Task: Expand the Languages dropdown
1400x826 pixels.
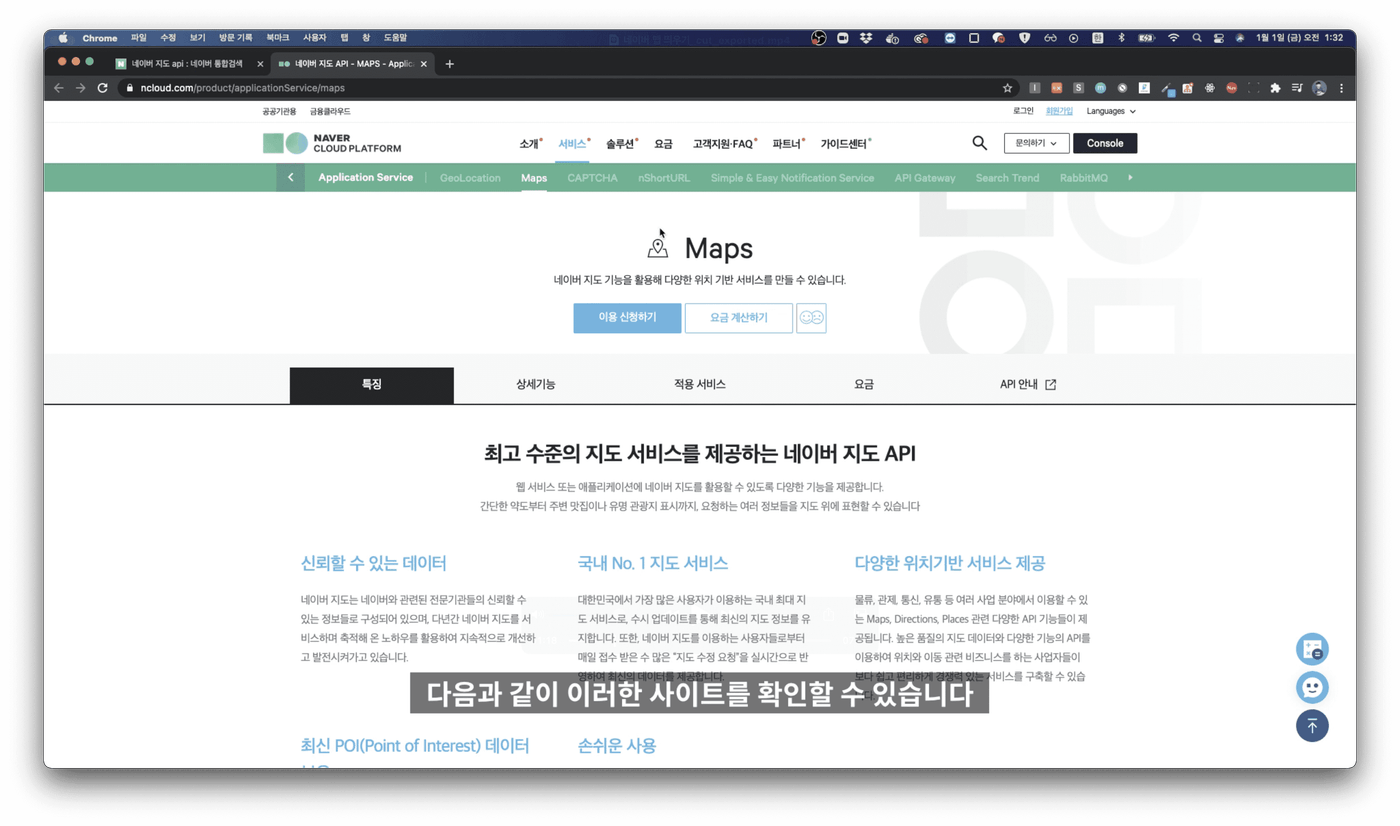Action: click(x=1111, y=111)
